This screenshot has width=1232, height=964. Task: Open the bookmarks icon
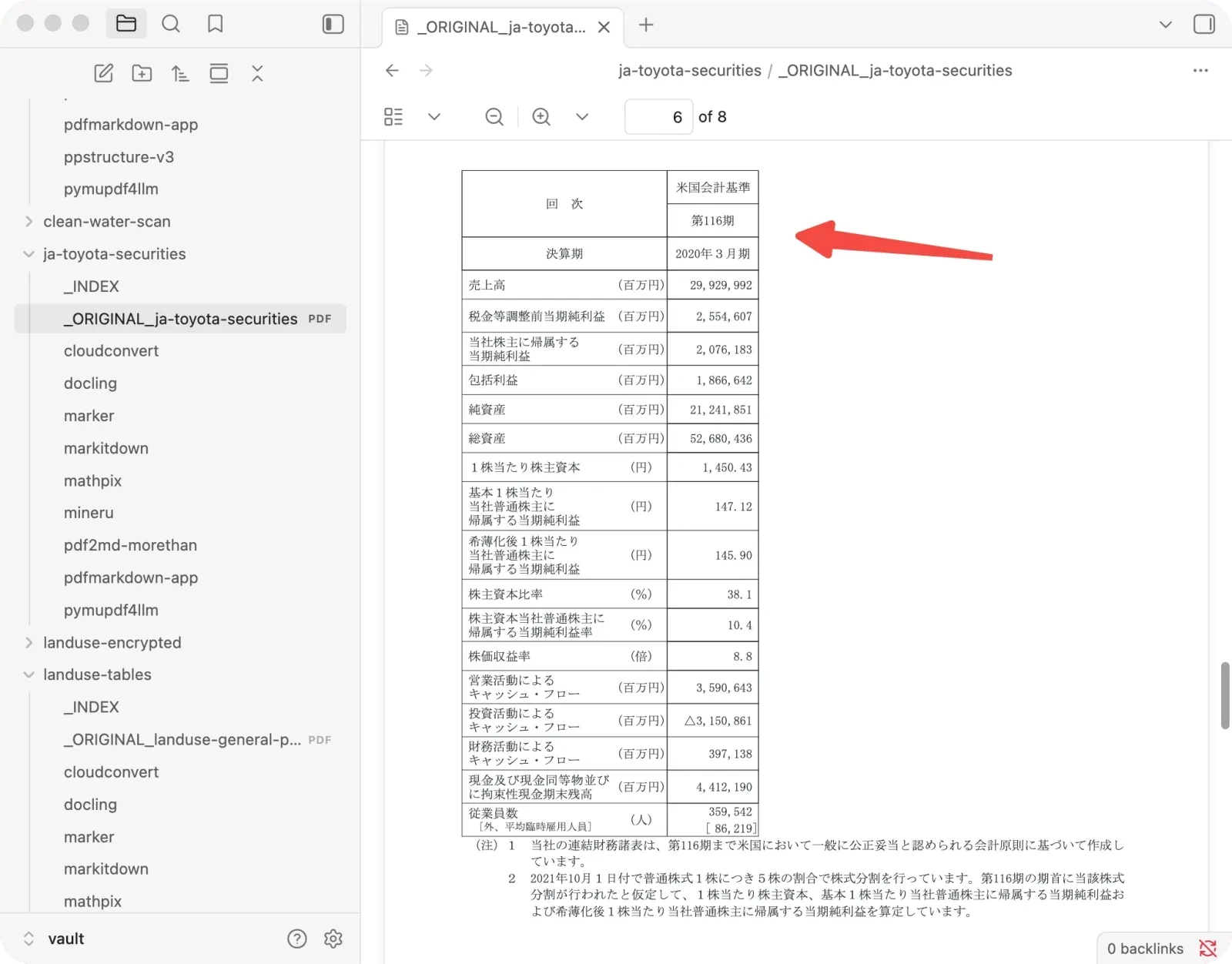[216, 24]
